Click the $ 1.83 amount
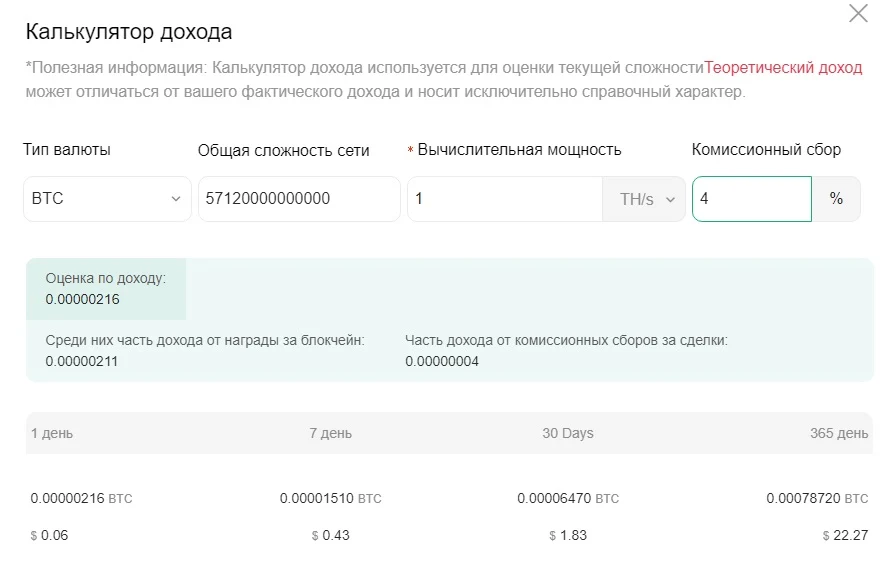This screenshot has width=890, height=581. pos(568,535)
